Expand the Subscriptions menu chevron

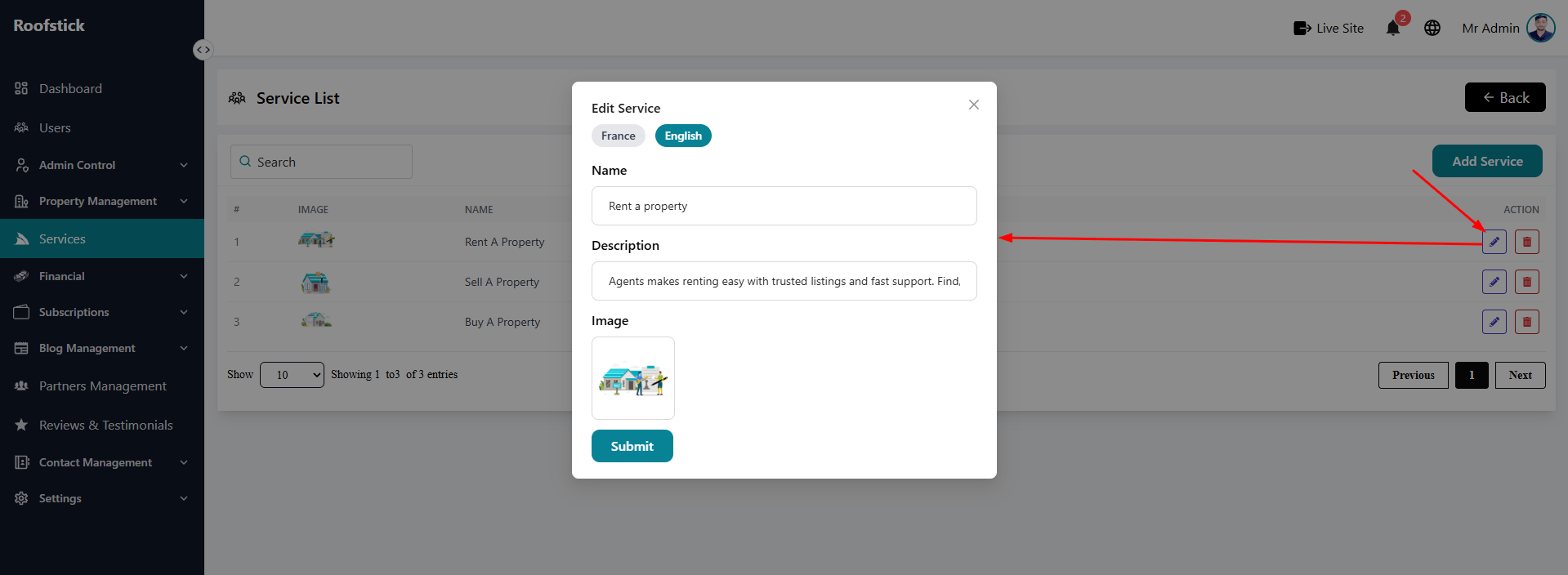184,312
